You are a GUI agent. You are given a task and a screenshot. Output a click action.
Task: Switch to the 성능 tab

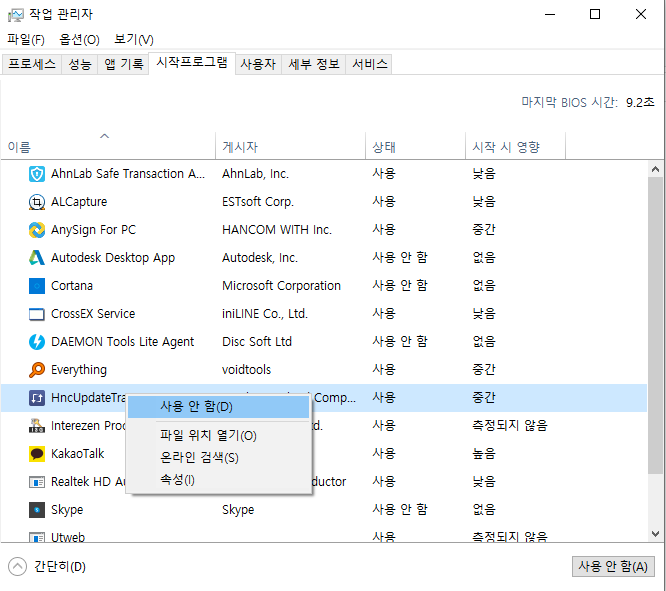pyautogui.click(x=80, y=64)
